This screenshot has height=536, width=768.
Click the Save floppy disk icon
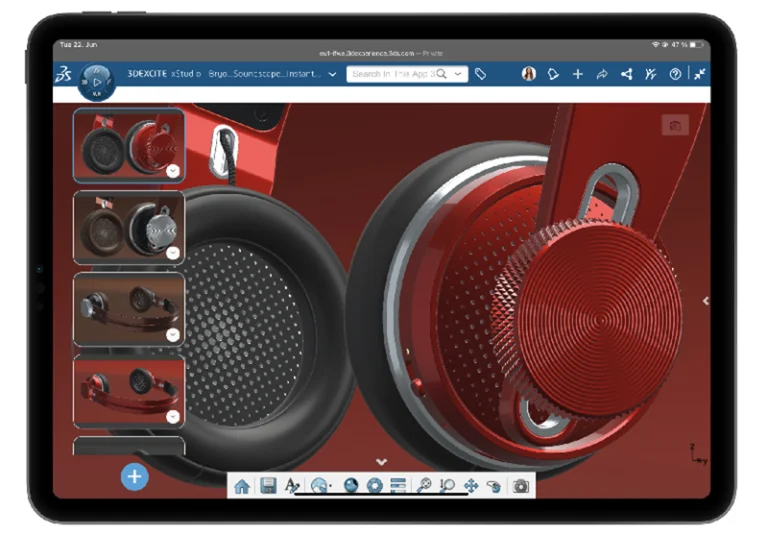(x=267, y=486)
